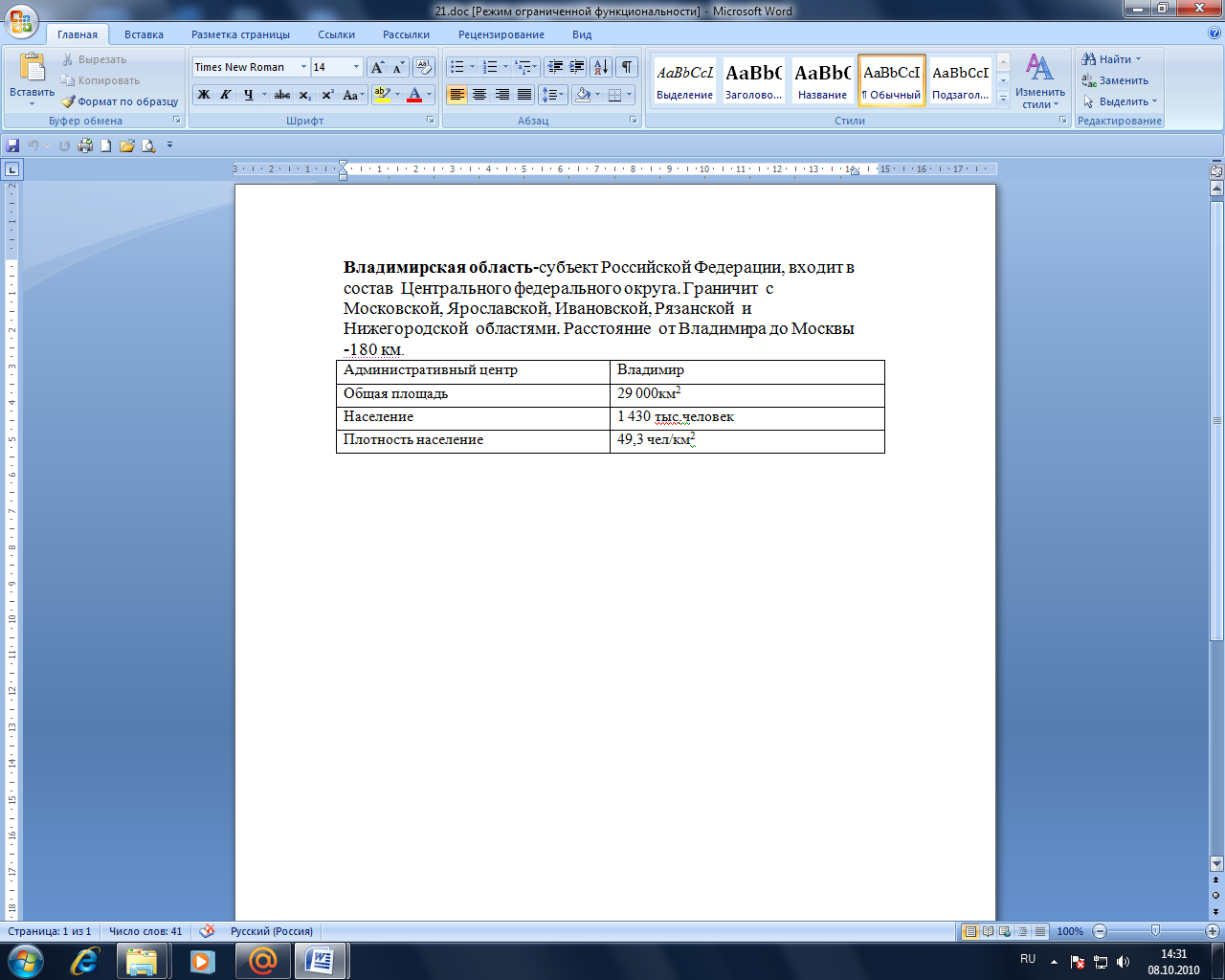Open the Рецензирование tab
The image size is (1225, 980).
[x=501, y=34]
